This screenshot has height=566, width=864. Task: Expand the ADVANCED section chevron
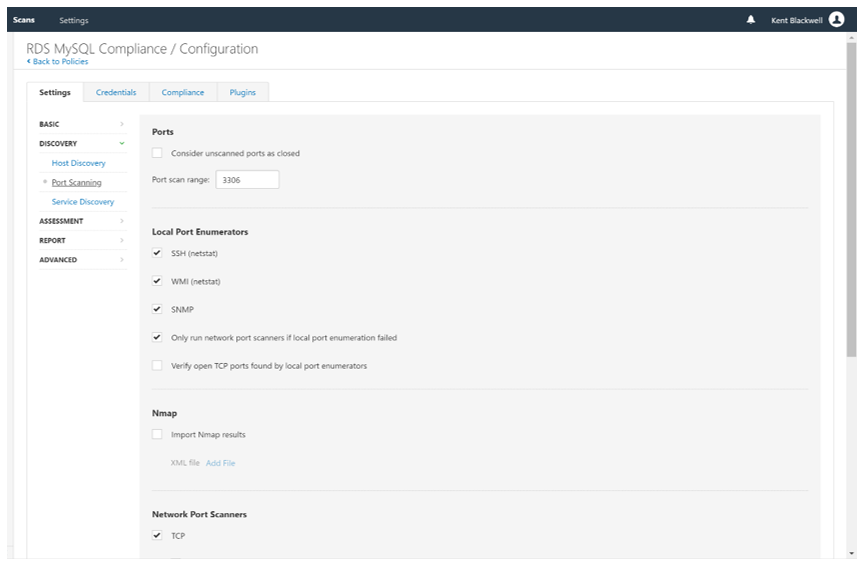[x=122, y=260]
